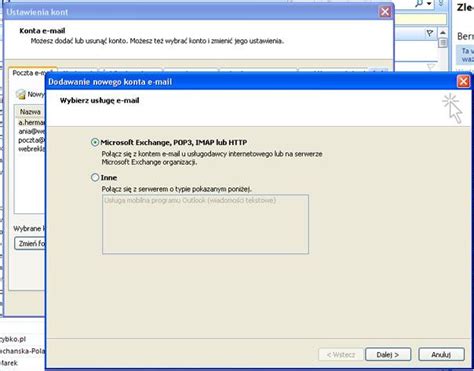The image size is (474, 371).
Task: Open search options dropdown arrow in Outlook
Action: (429, 4)
